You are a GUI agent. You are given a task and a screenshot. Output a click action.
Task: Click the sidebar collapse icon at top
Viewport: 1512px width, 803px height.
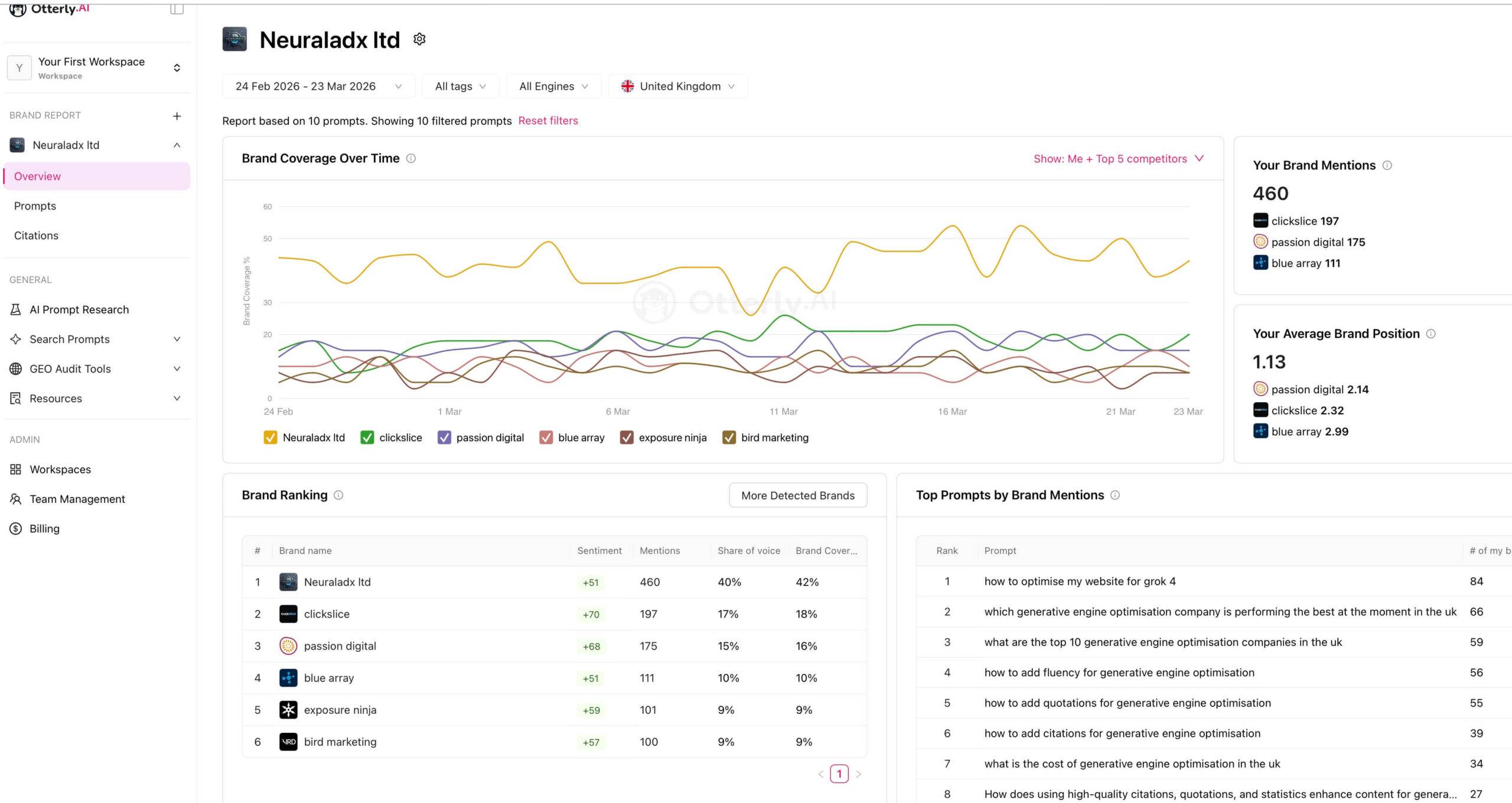tap(177, 9)
